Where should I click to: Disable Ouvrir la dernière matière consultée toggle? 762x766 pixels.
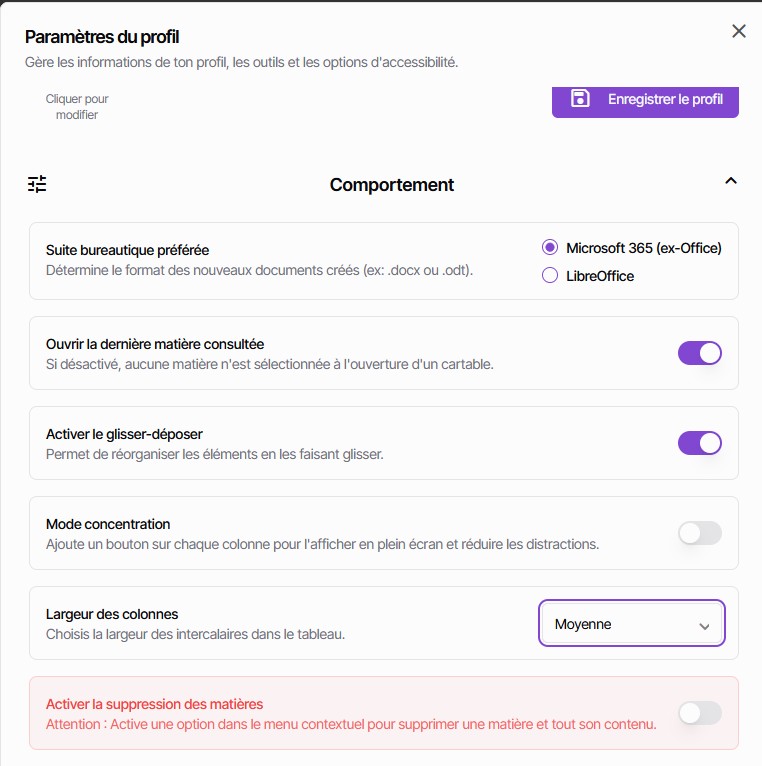coord(700,353)
